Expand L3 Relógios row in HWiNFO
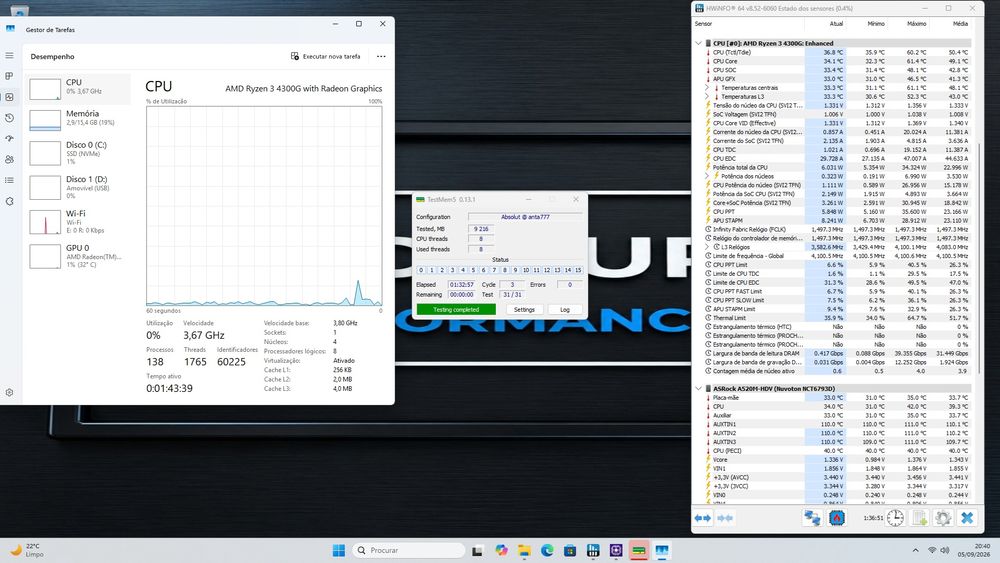This screenshot has width=1000, height=563. pyautogui.click(x=707, y=247)
